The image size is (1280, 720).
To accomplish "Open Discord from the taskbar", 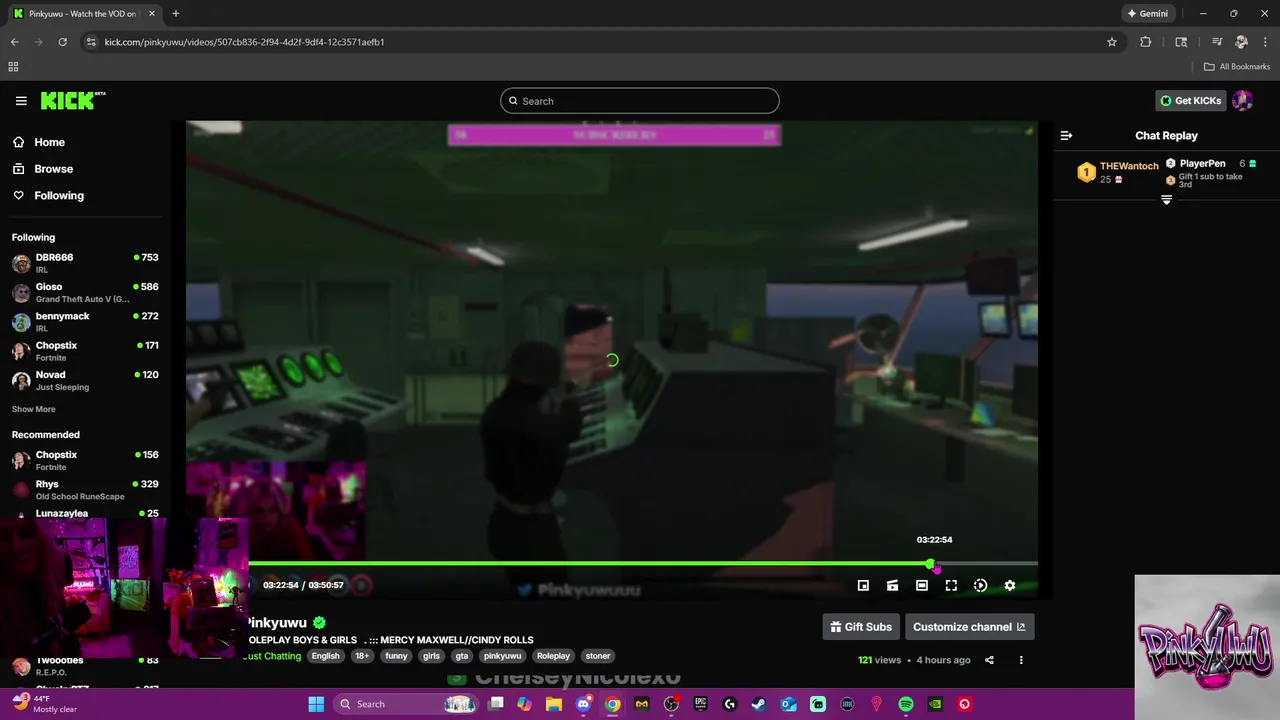I will pyautogui.click(x=583, y=704).
